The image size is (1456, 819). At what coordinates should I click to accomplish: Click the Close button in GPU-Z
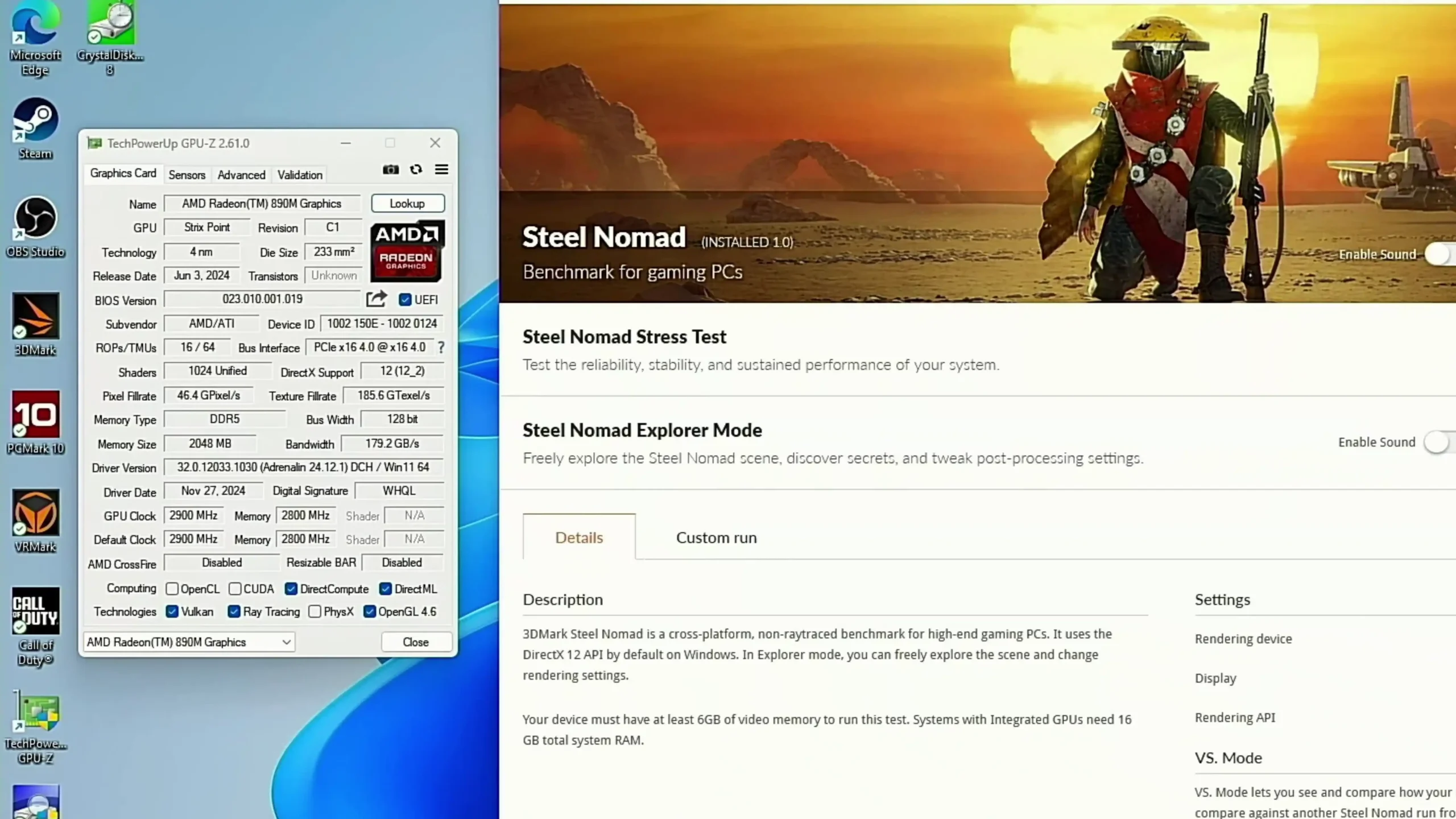tap(416, 642)
